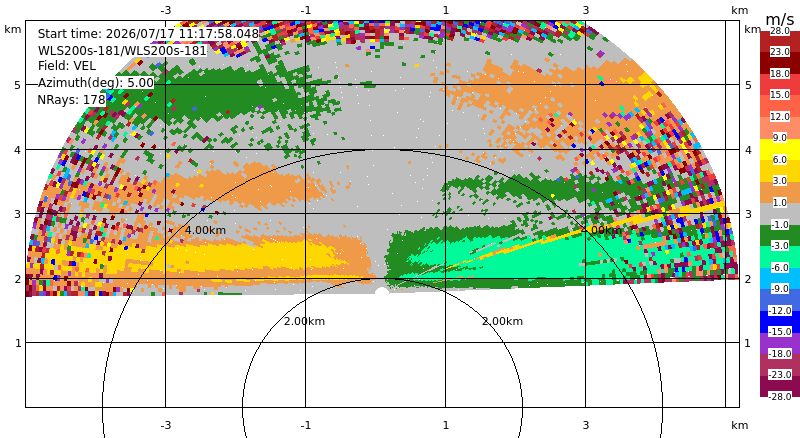Click the WLS200s-181 instrument name label
Viewport: 800px width, 438px height.
tap(122, 51)
